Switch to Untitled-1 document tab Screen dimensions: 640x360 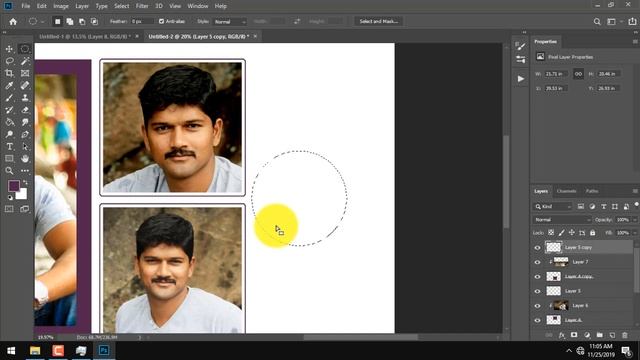85,36
